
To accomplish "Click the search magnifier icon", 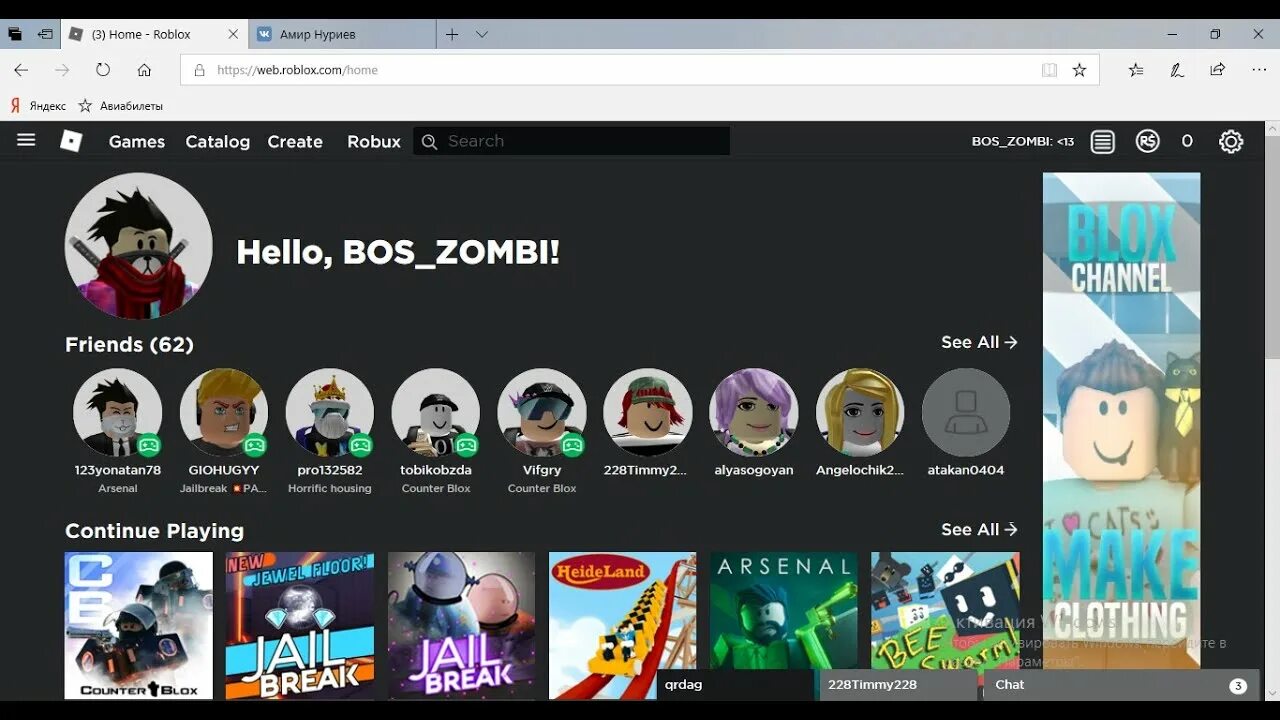I will 430,142.
